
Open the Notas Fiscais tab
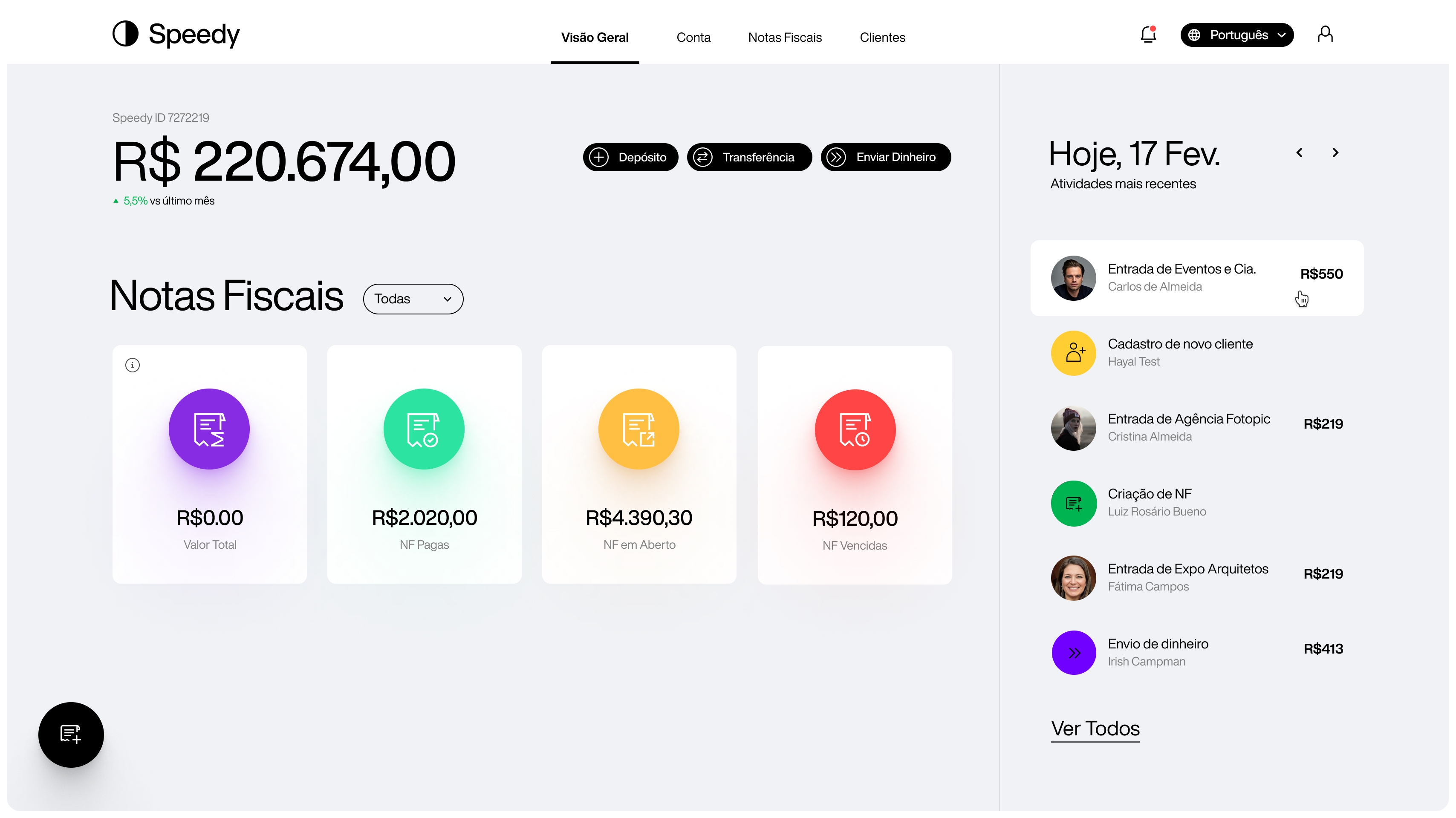[785, 37]
